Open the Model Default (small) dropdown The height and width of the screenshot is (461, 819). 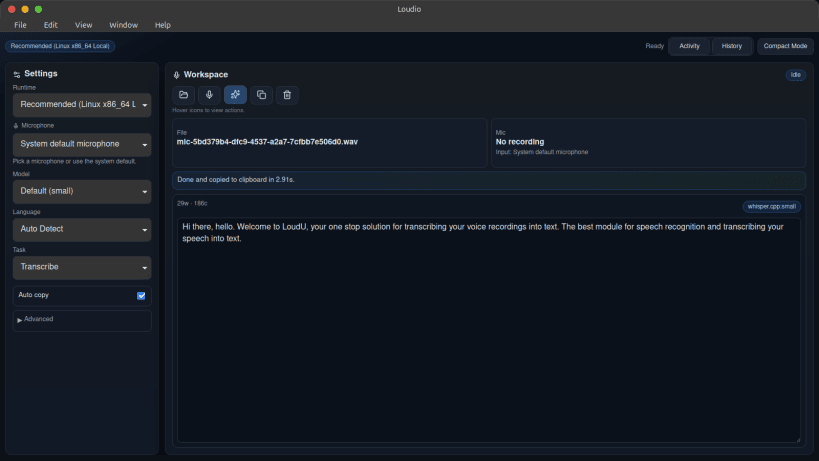[82, 192]
